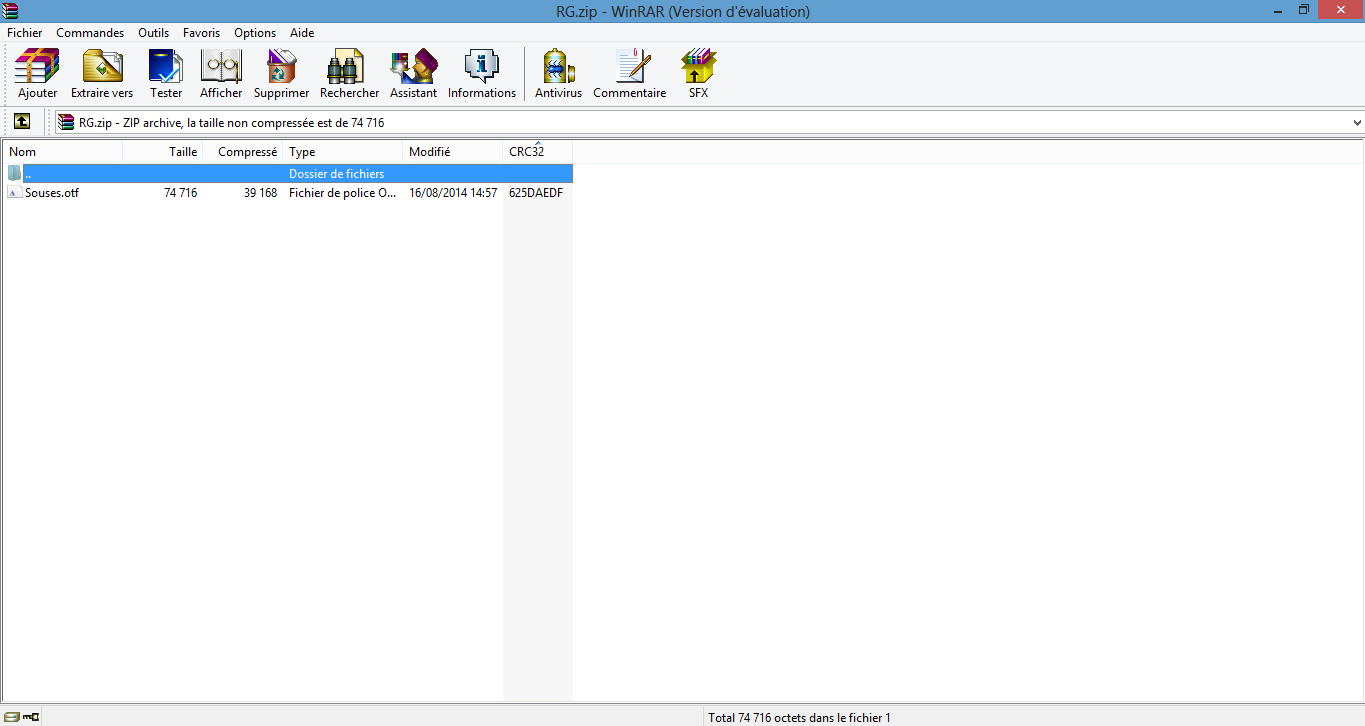Select the '..' parent folder row
The height and width of the screenshot is (726, 1365).
click(288, 173)
